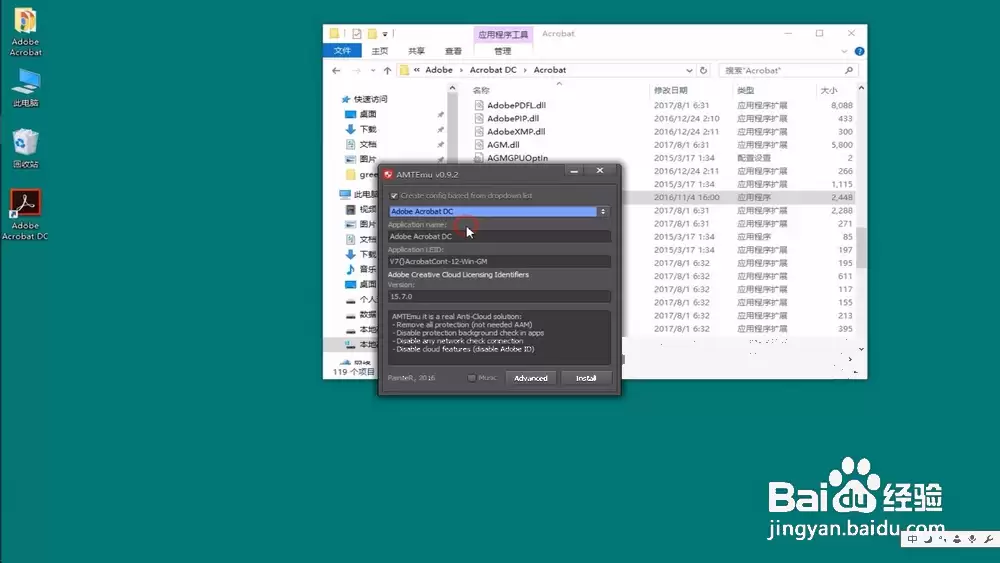Click the Advanced button in AMTEmu
1000x563 pixels.
531,378
